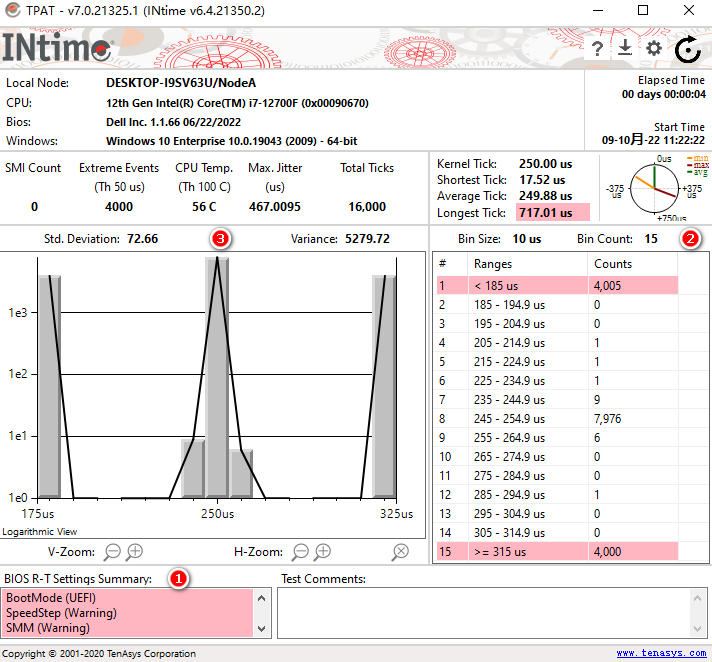Click the CPU Temp value 56 C
This screenshot has width=712, height=662.
click(204, 207)
